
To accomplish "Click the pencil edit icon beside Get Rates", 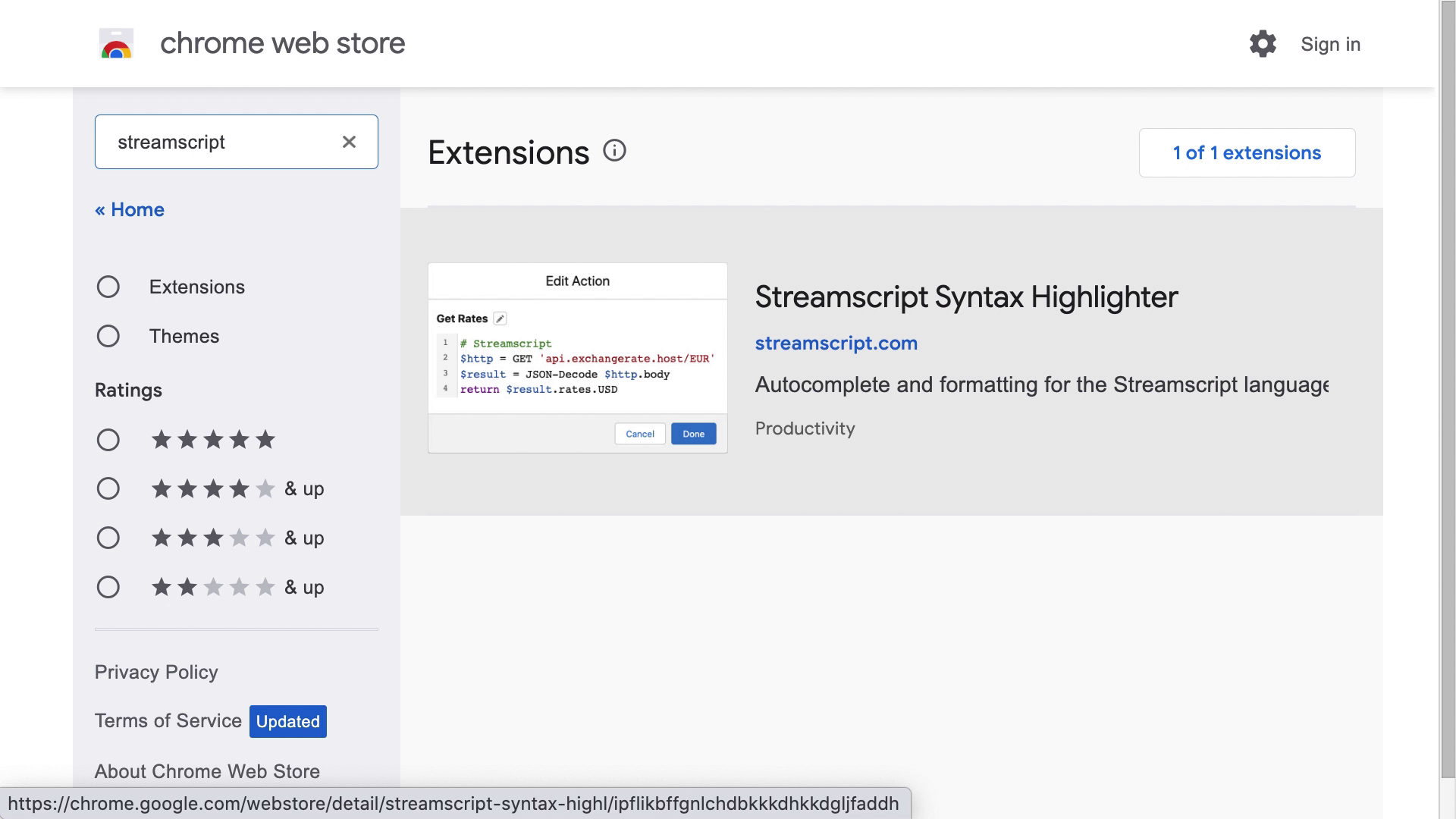I will pos(500,318).
